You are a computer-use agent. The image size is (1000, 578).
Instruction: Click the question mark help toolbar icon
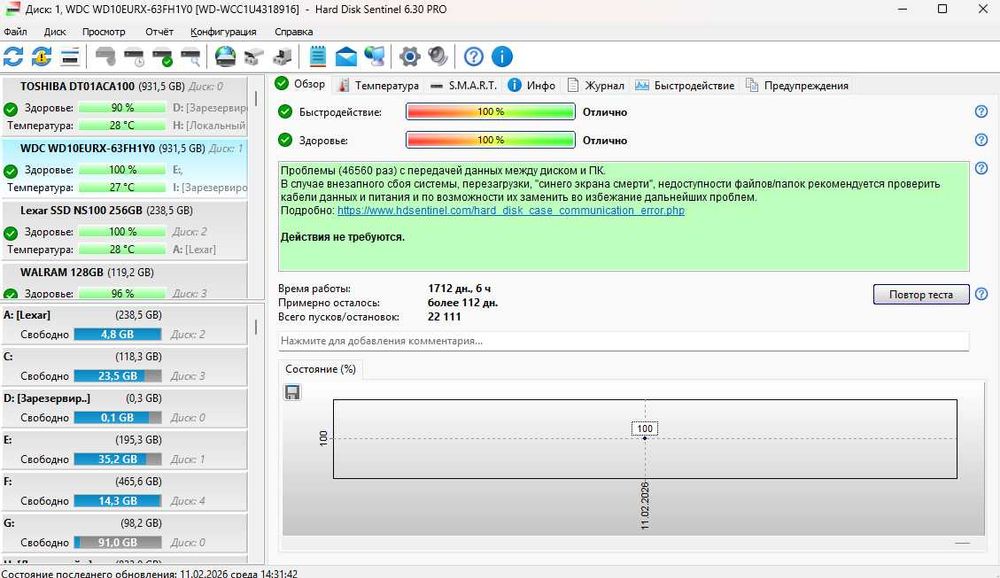pyautogui.click(x=473, y=57)
